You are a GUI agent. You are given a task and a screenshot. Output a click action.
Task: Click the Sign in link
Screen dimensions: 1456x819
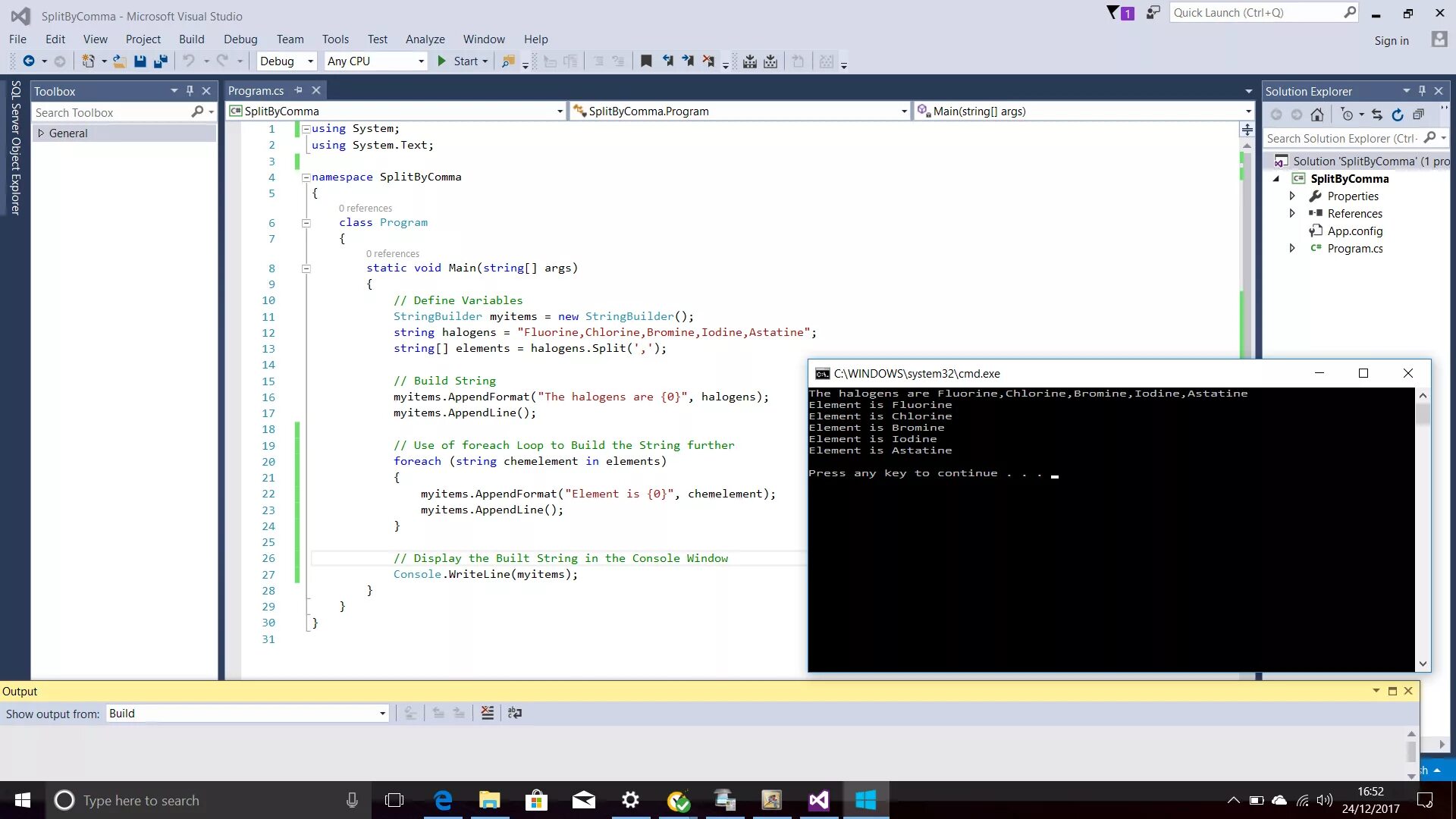pos(1391,41)
